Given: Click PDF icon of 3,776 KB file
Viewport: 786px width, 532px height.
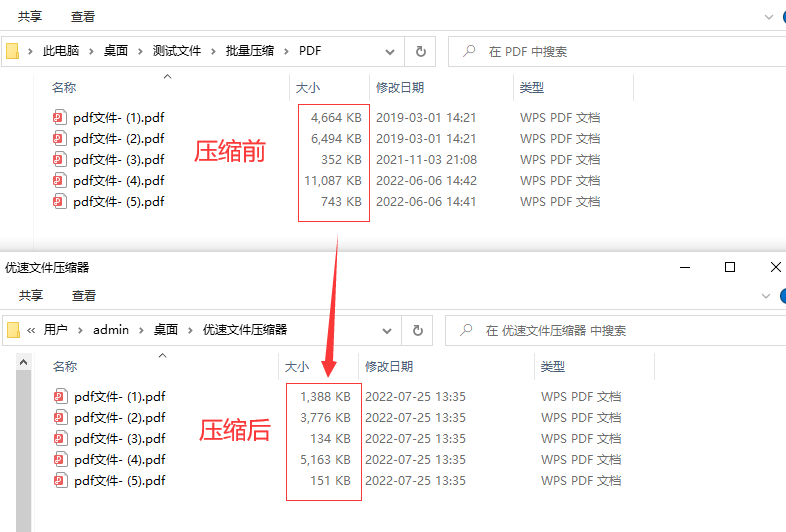Looking at the screenshot, I should point(61,418).
